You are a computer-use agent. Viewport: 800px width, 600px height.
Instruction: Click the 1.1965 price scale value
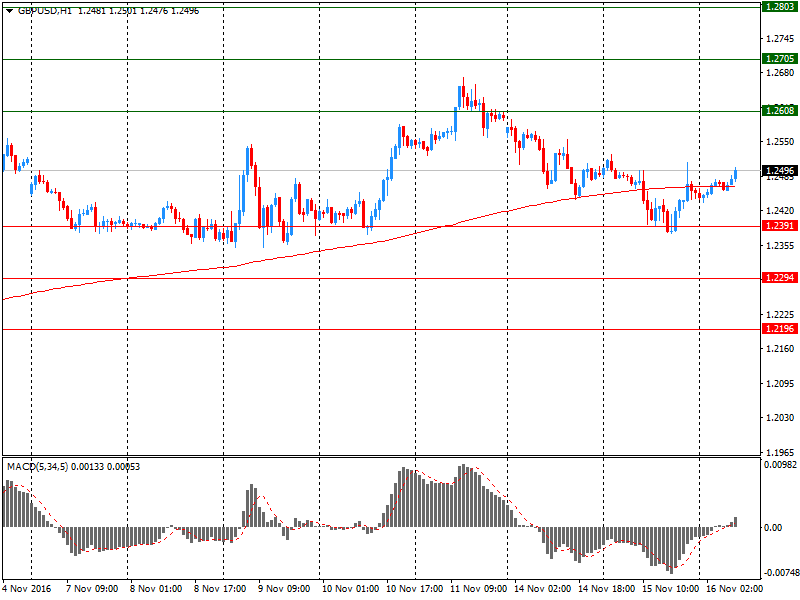coord(780,453)
